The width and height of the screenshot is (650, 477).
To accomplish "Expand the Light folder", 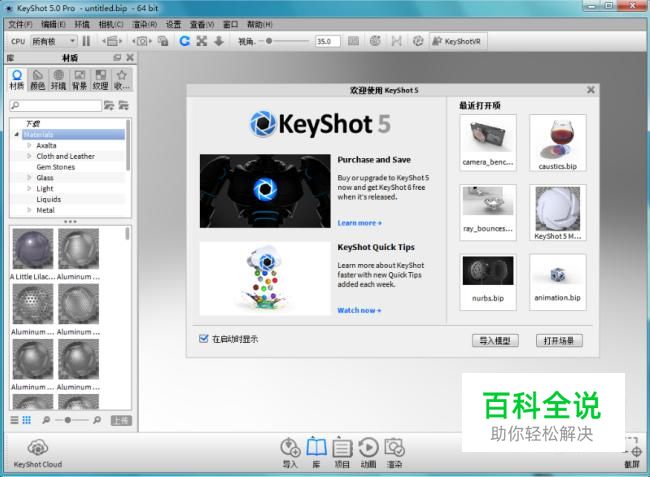I will (x=29, y=188).
